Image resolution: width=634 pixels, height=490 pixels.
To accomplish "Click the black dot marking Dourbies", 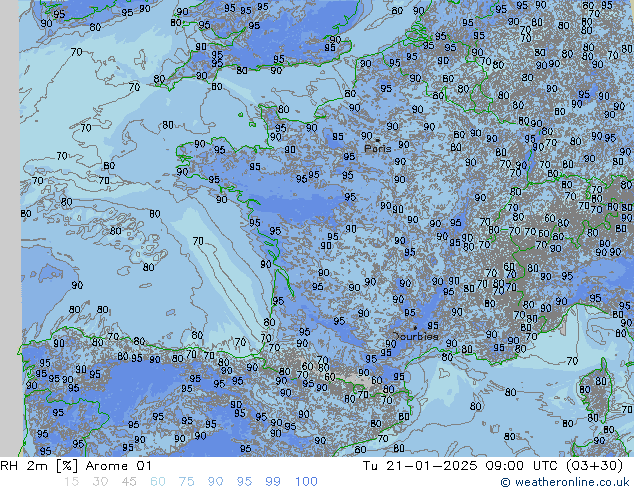I will pos(415,328).
